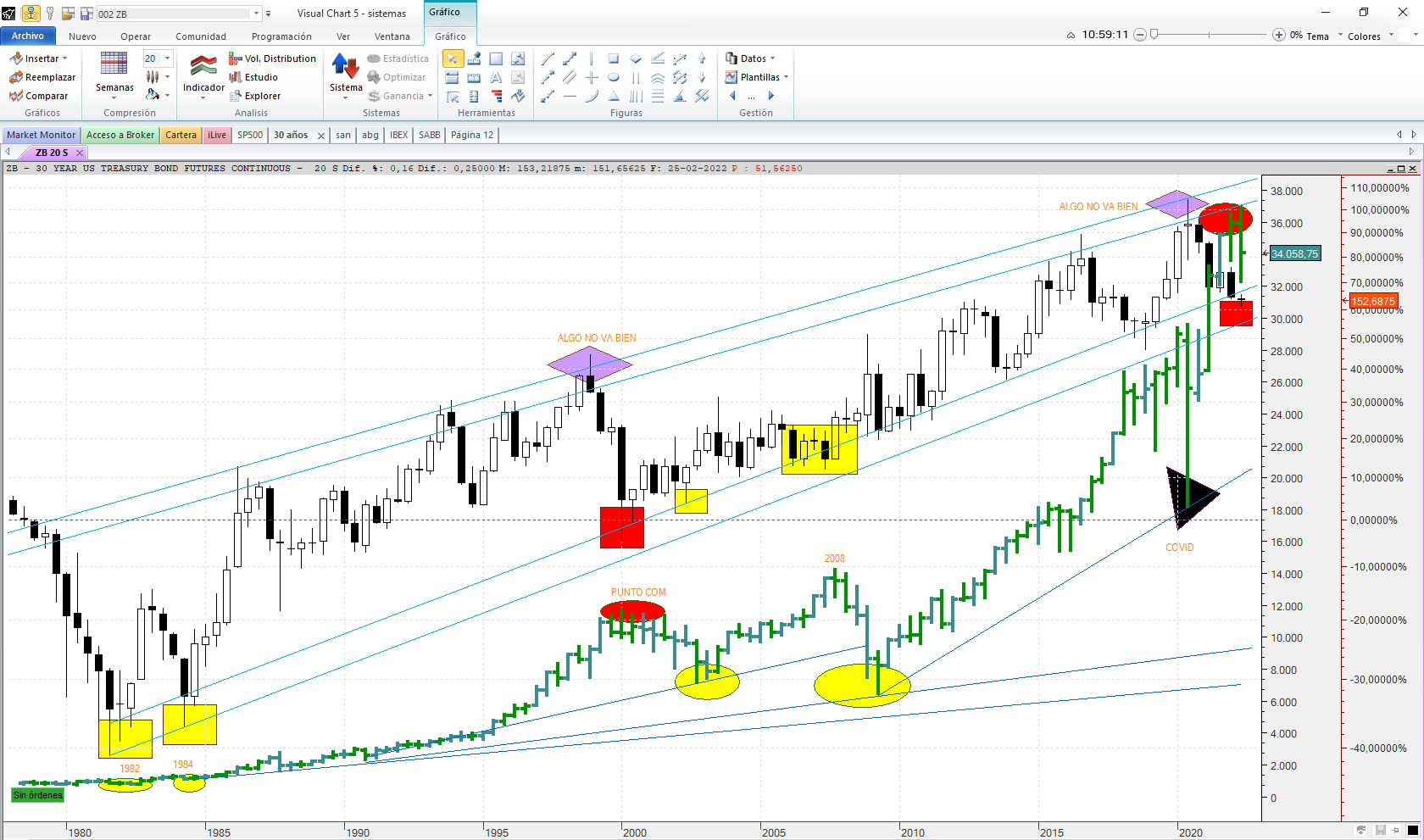Pick the down arrow figure
This screenshot has height=840, width=1424.
coord(702,77)
